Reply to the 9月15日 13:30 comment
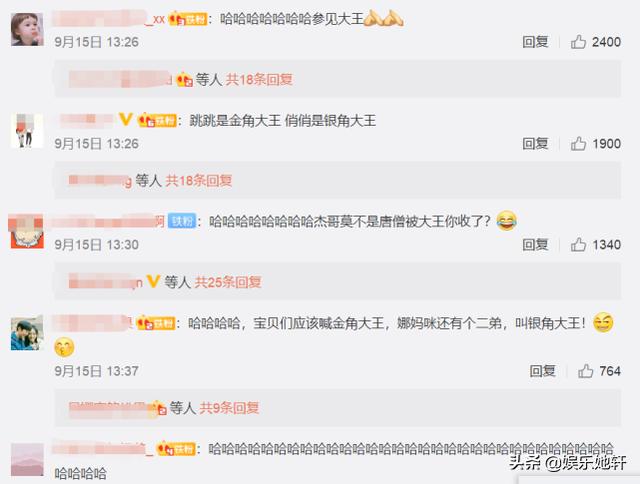Viewport: 640px width, 484px height. pos(535,244)
